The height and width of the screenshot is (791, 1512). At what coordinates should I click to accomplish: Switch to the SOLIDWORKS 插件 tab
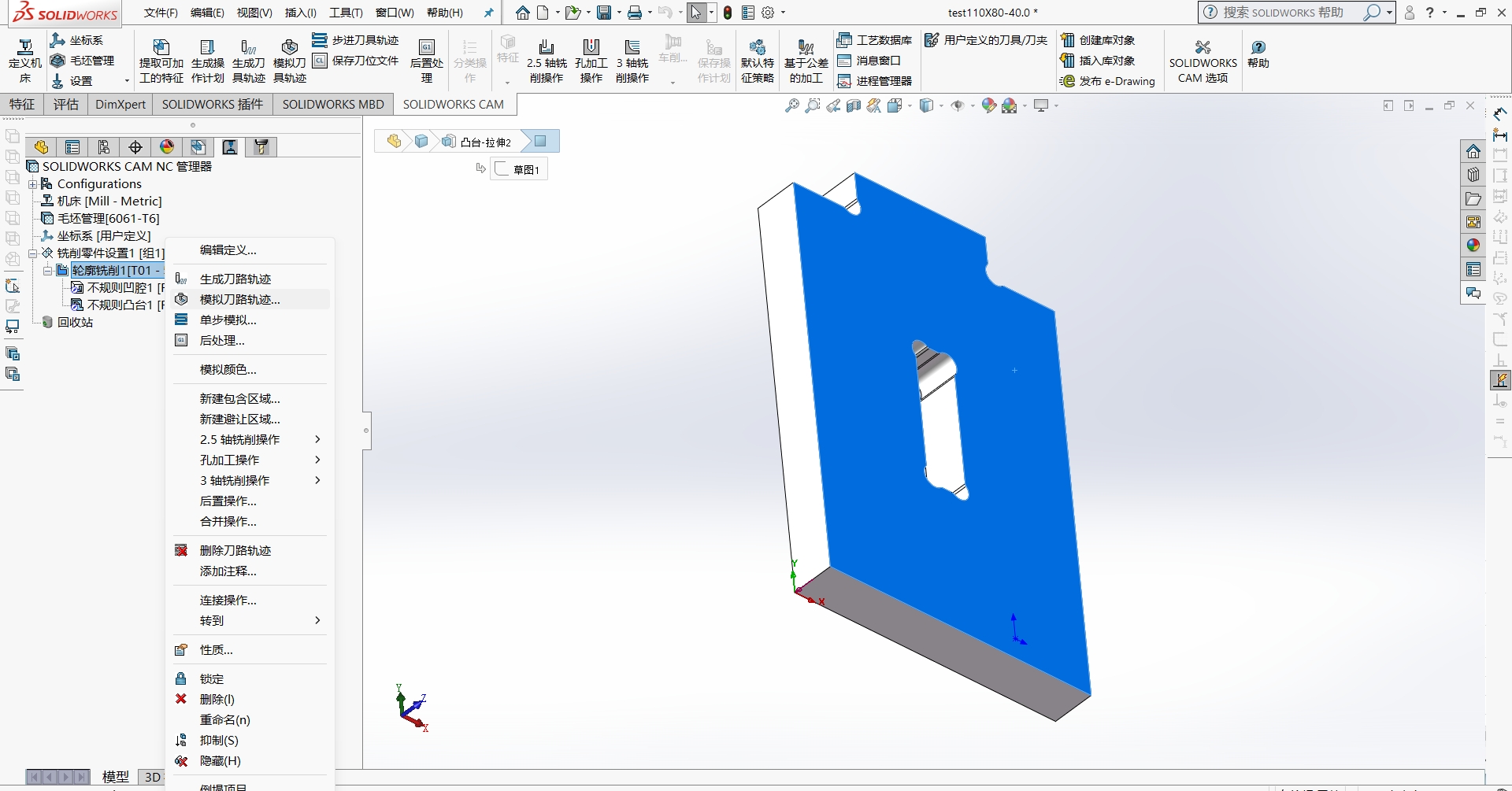click(213, 104)
